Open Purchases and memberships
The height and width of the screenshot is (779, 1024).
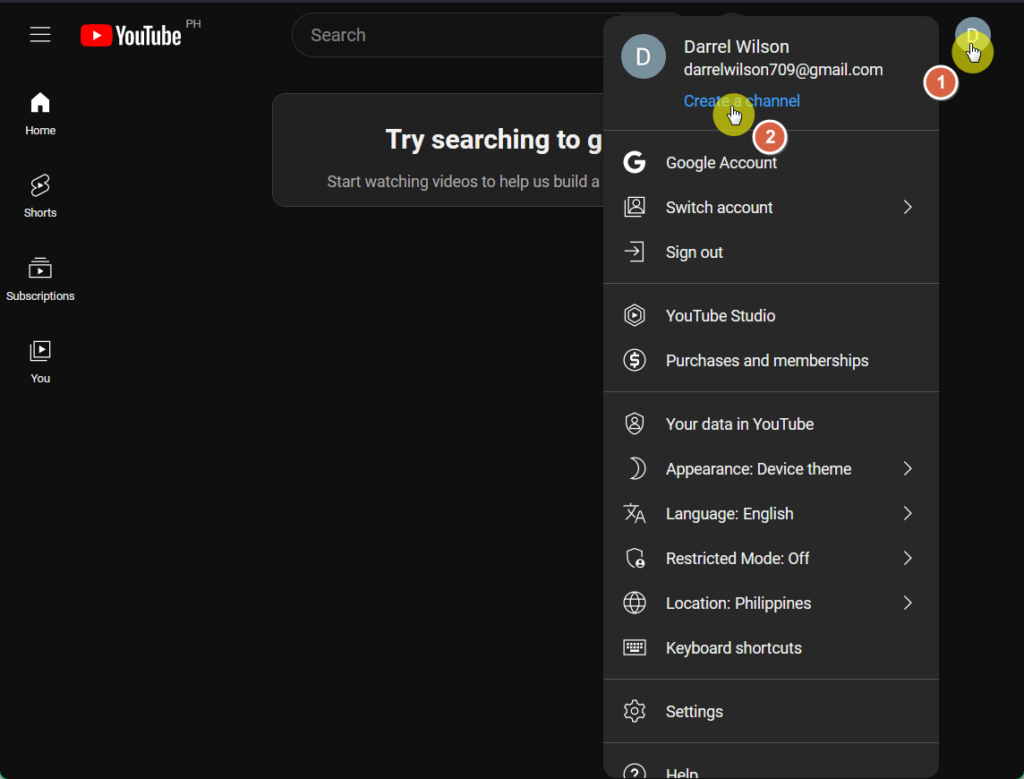tap(771, 361)
